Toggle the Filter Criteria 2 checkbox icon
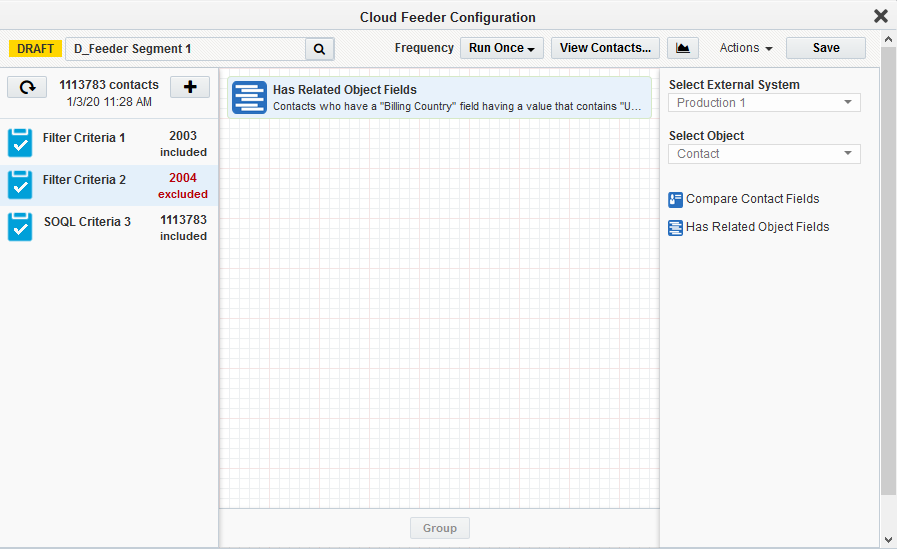The height and width of the screenshot is (549, 897). pyautogui.click(x=20, y=185)
